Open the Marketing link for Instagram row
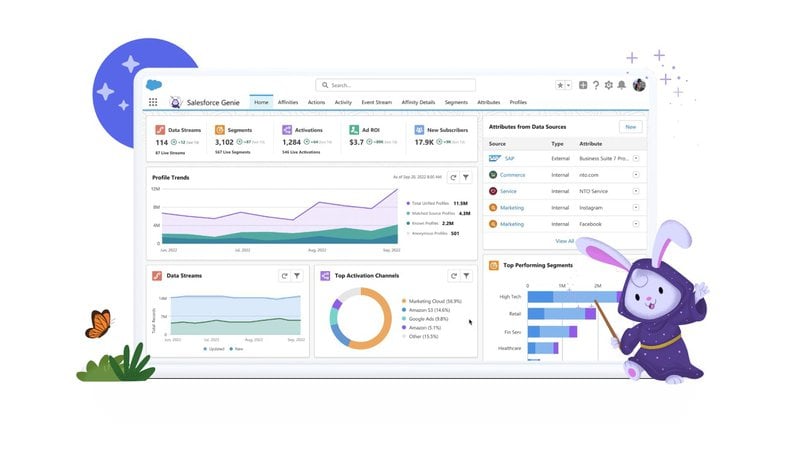 512,208
